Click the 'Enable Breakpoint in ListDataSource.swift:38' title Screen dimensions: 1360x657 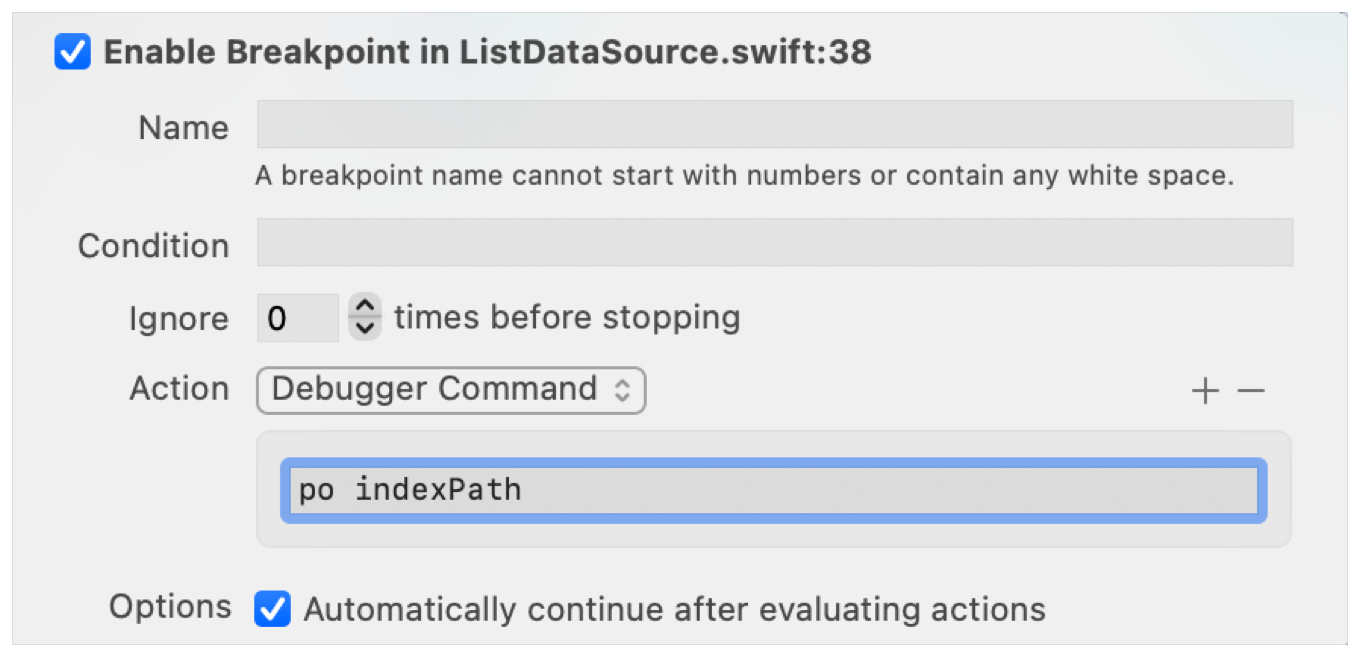(x=487, y=52)
